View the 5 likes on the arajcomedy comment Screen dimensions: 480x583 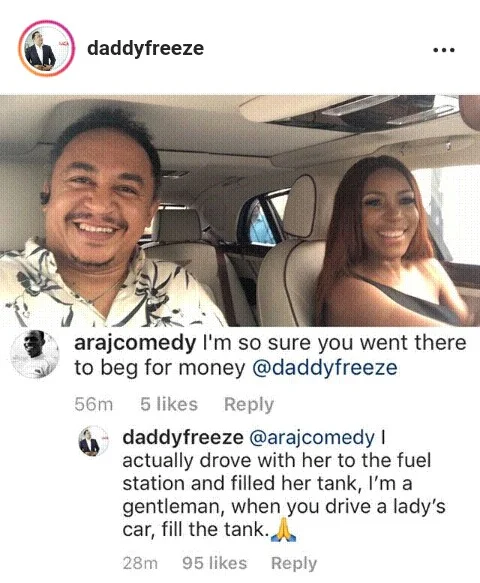(x=169, y=404)
